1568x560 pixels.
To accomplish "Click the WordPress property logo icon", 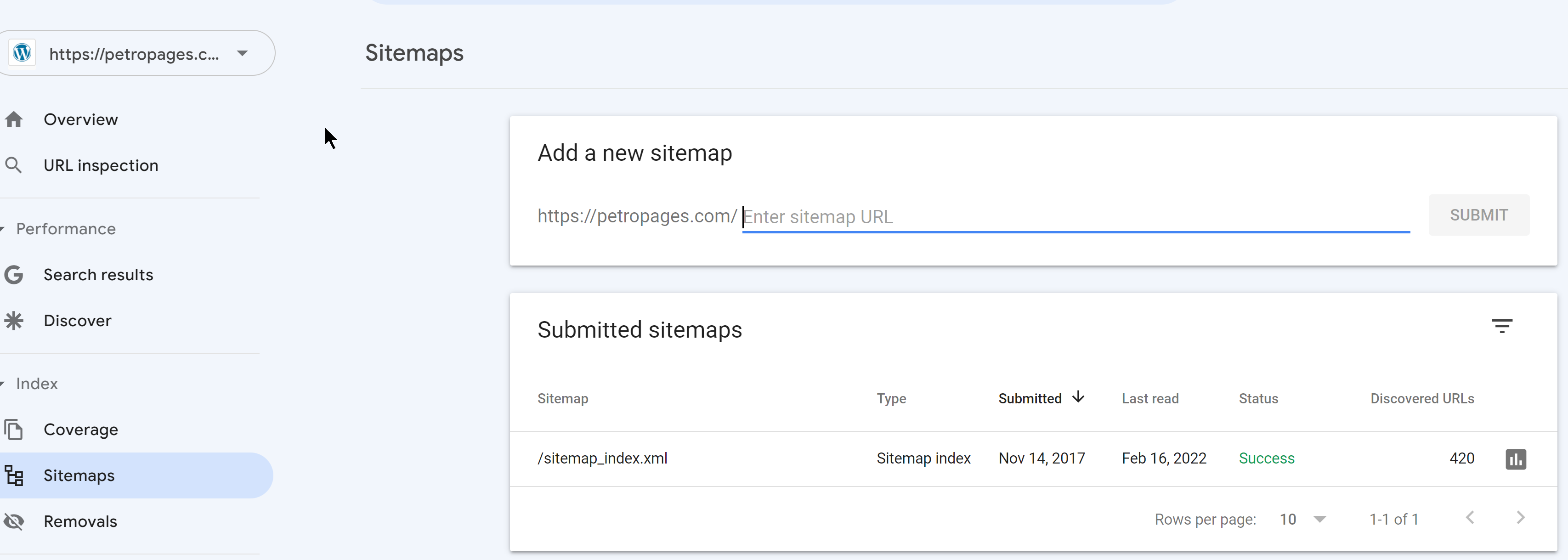I will [23, 53].
